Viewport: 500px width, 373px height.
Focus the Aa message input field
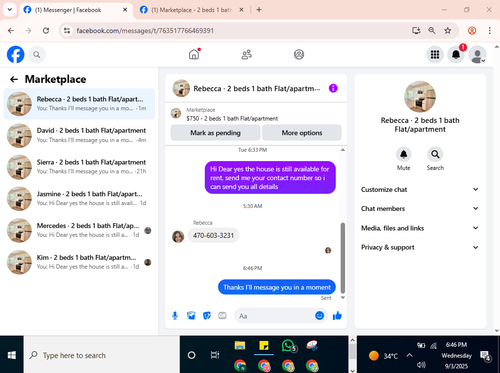pyautogui.click(x=274, y=316)
